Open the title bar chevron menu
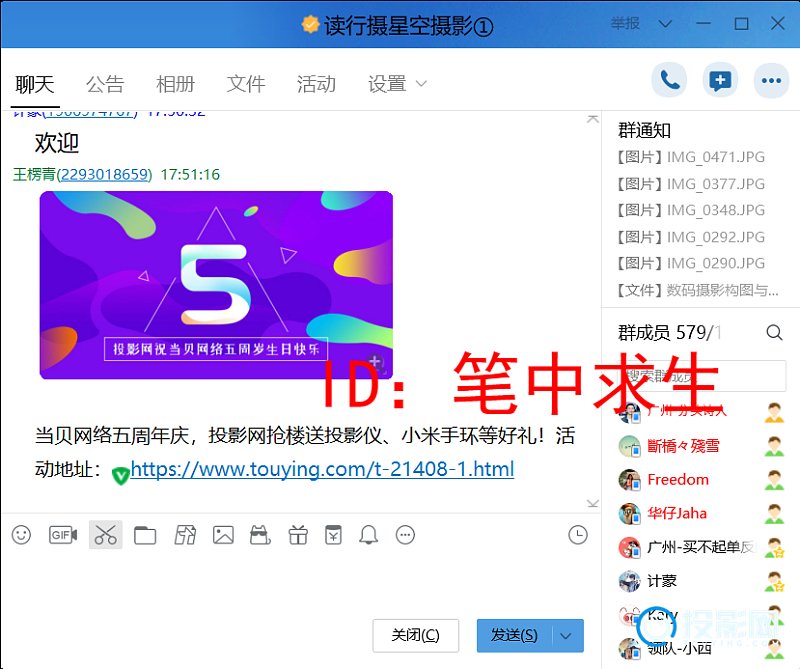 click(x=665, y=24)
